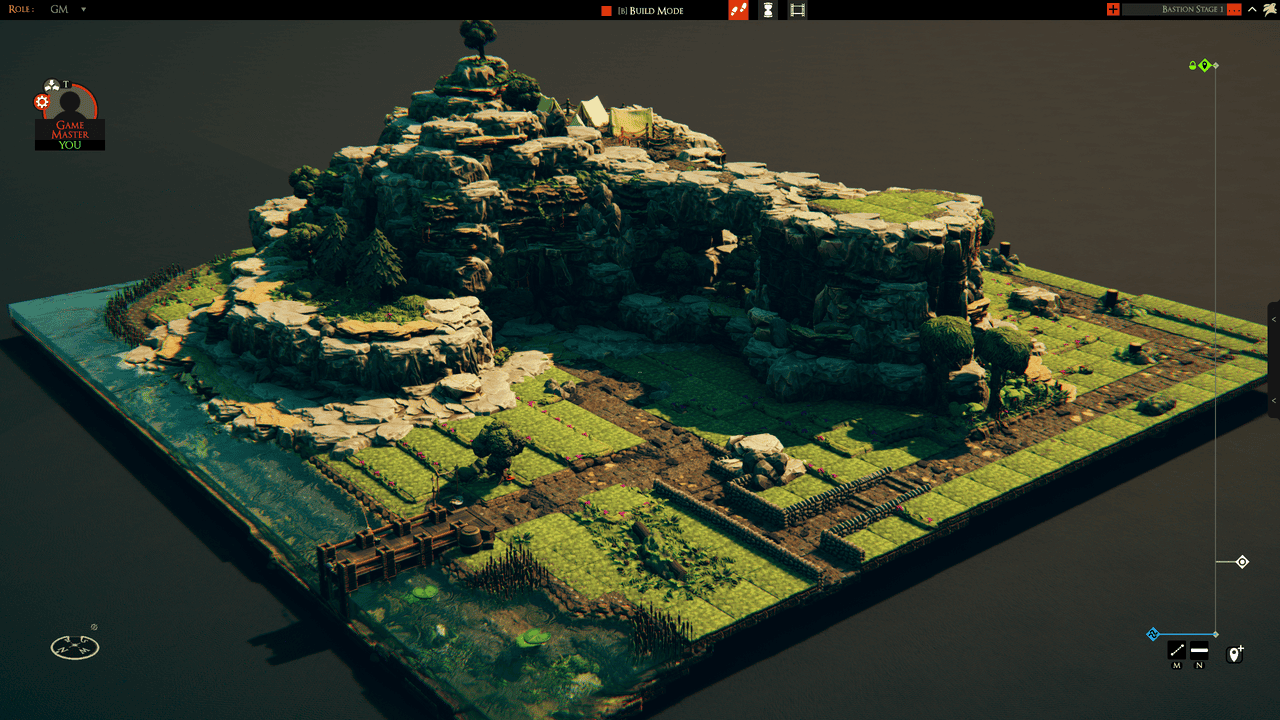Collapse the board list with the up chevron
The image size is (1280, 720).
click(1252, 9)
